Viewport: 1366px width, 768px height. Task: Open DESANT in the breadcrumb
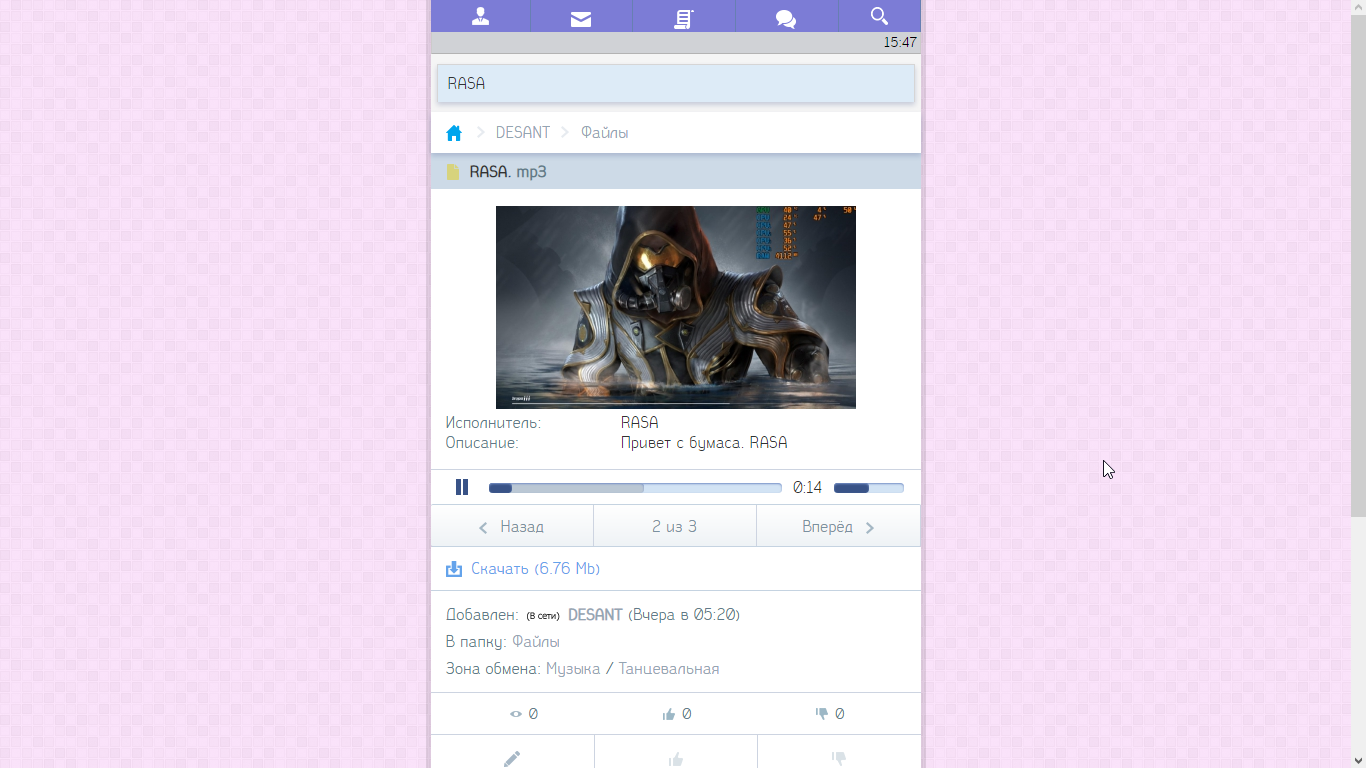click(x=523, y=133)
